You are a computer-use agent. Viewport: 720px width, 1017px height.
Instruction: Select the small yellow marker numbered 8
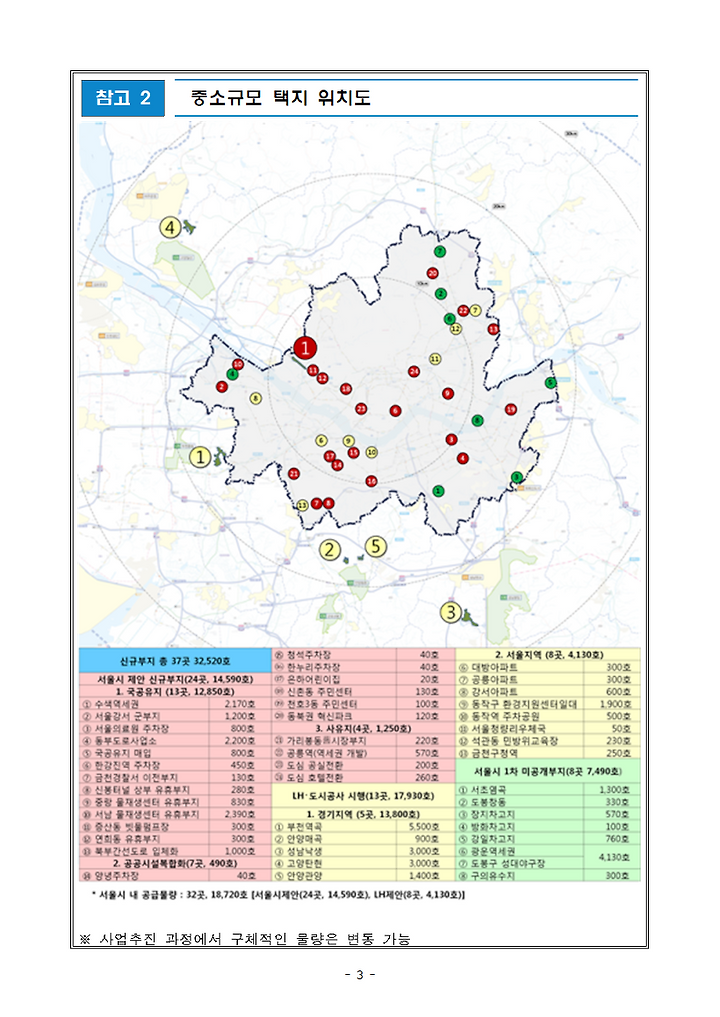tap(256, 398)
